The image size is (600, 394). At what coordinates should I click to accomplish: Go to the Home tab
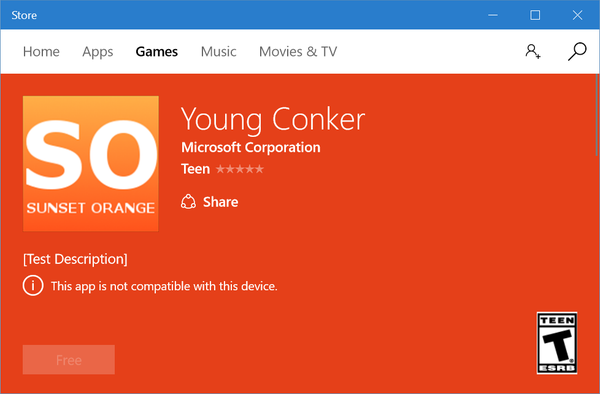pyautogui.click(x=41, y=51)
